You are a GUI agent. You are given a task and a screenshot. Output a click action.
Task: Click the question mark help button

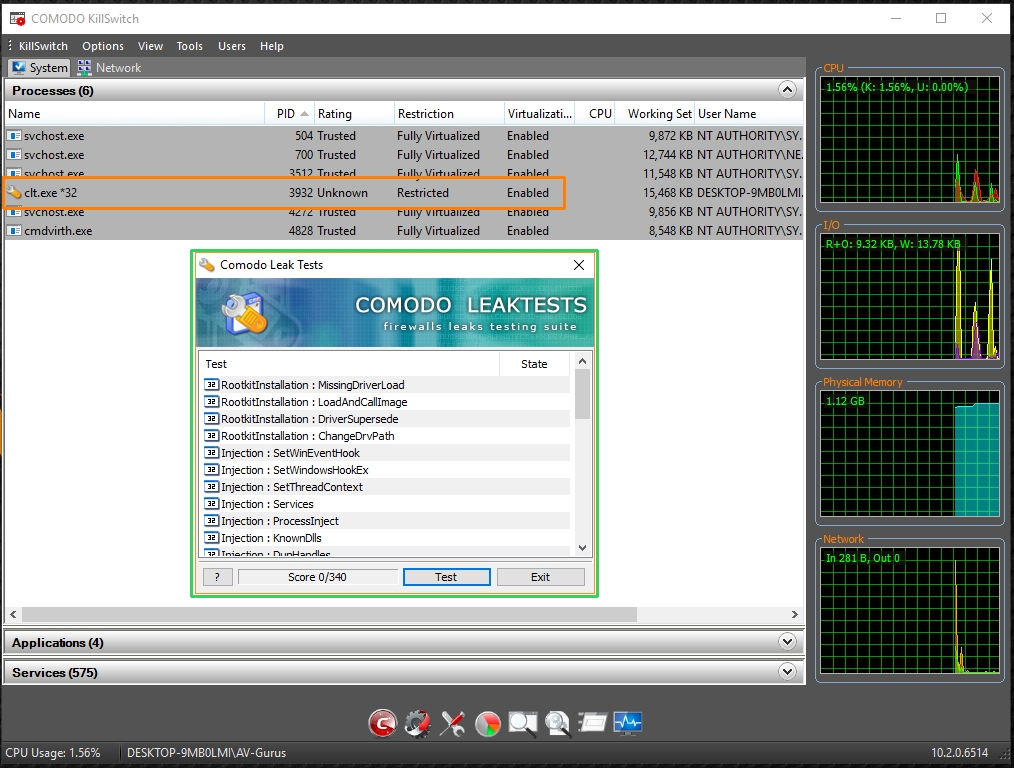pyautogui.click(x=217, y=577)
